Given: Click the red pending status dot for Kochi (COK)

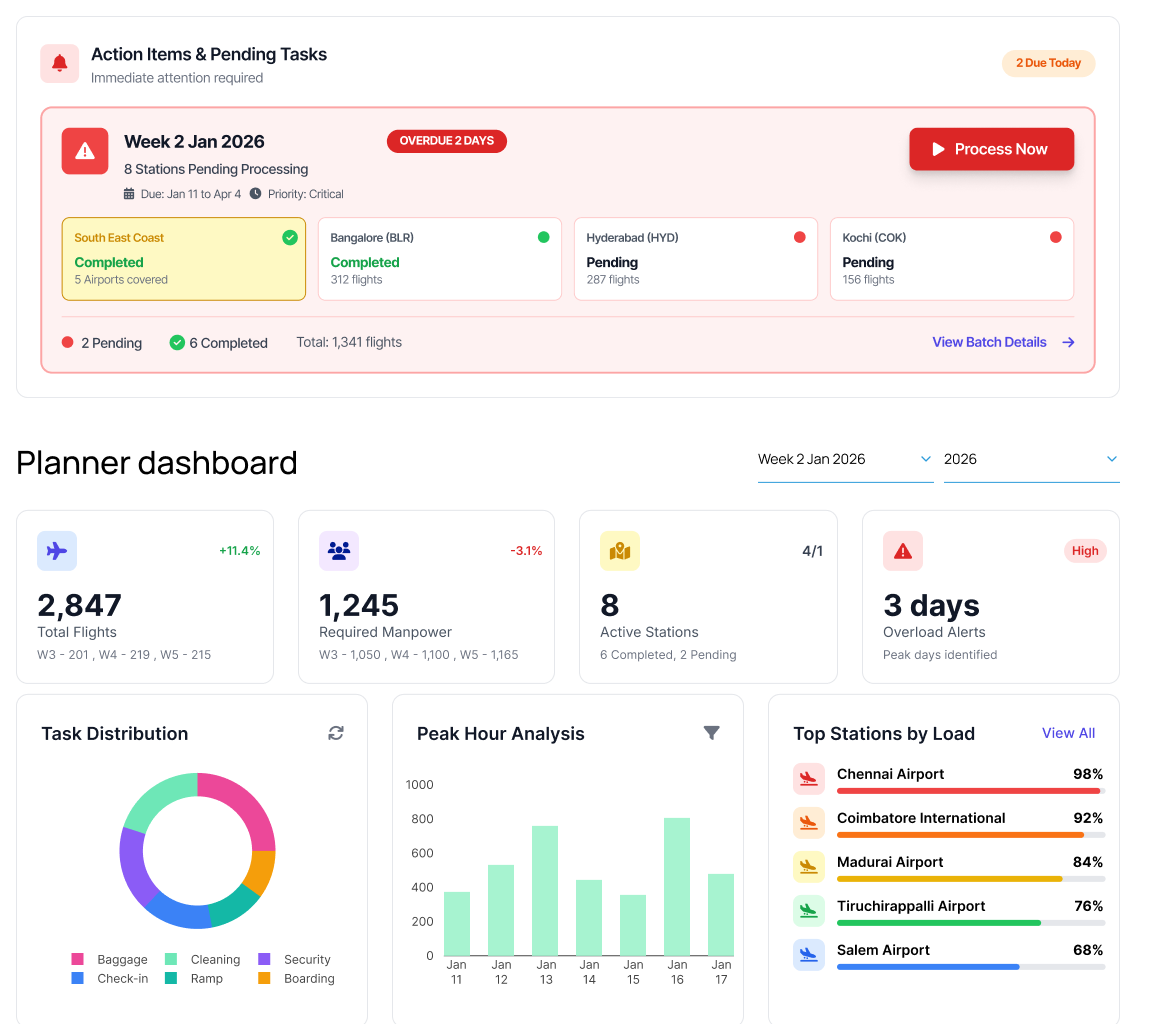Looking at the screenshot, I should [1055, 236].
